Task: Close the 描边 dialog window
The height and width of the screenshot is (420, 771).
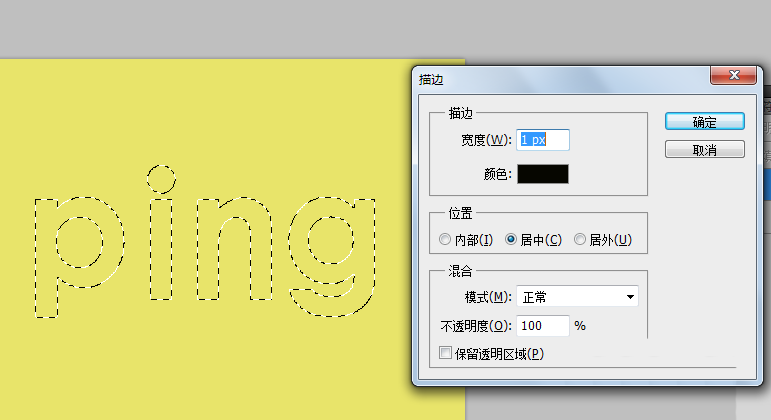Action: [733, 75]
